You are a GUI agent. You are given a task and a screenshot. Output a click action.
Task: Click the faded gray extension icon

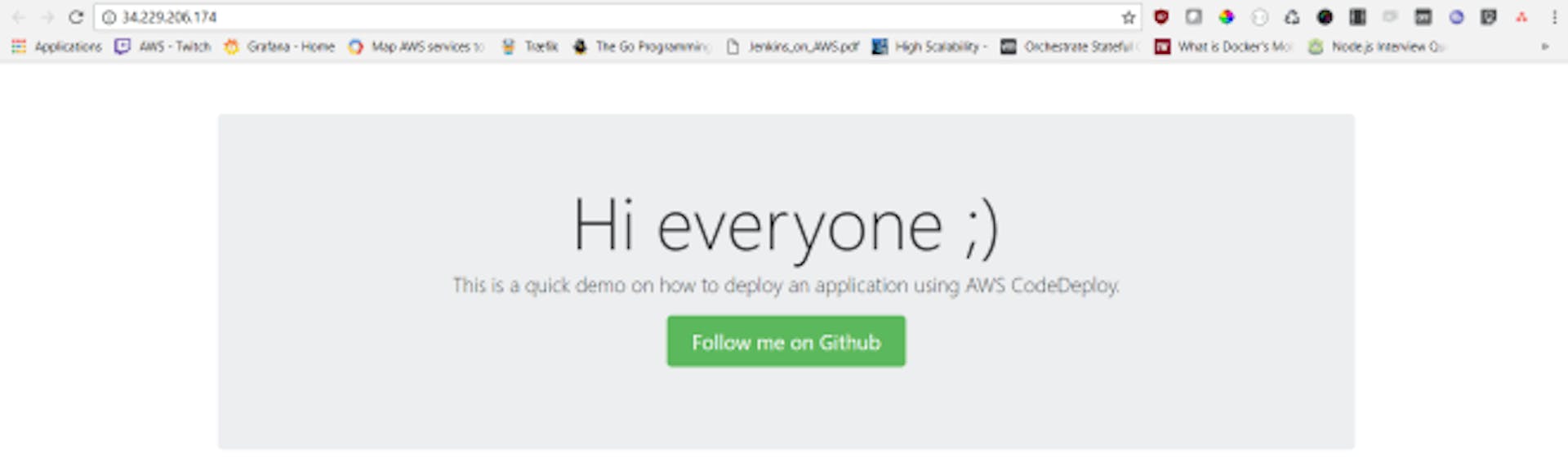(1390, 16)
